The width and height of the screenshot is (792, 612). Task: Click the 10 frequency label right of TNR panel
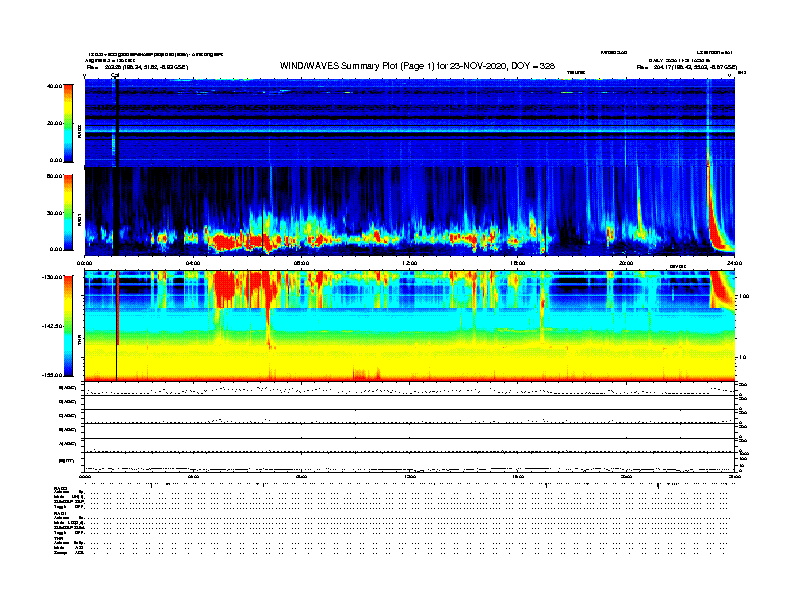tap(742, 357)
